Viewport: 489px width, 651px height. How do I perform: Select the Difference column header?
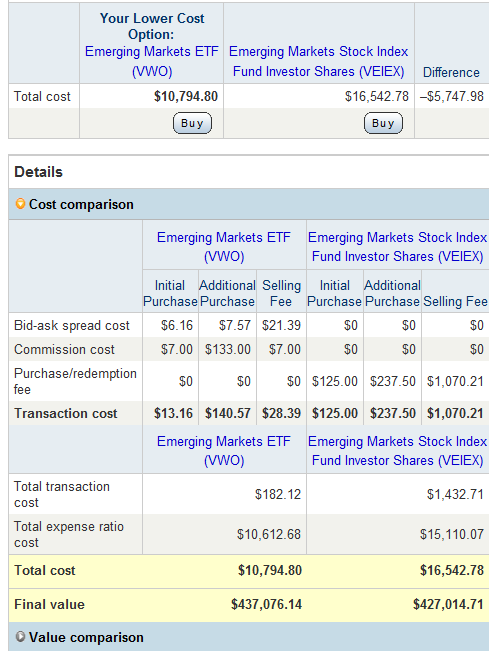(451, 72)
